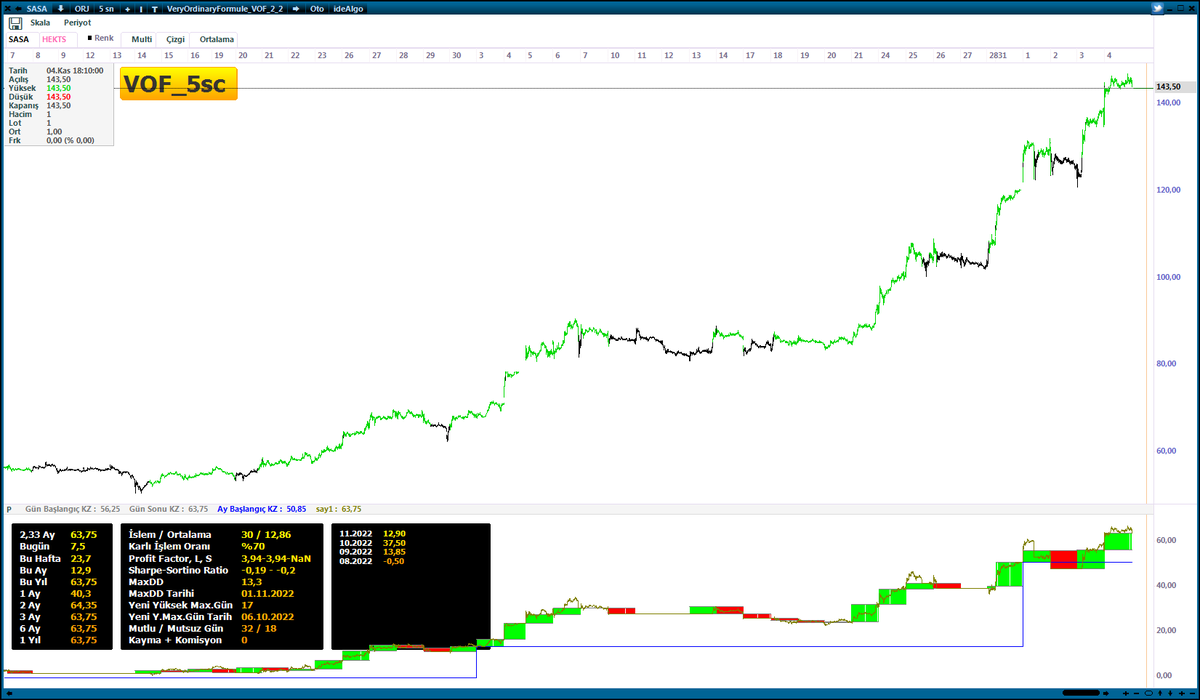Open the Periyot menu

[x=77, y=23]
